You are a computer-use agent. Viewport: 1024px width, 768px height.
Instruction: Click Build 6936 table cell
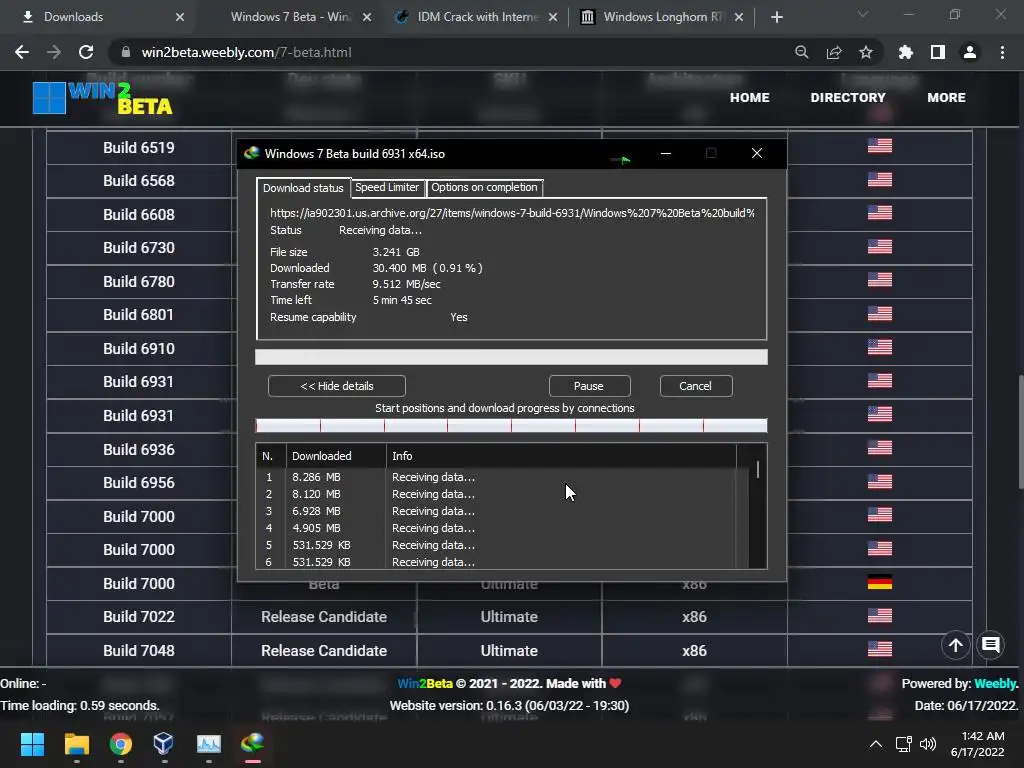click(138, 450)
